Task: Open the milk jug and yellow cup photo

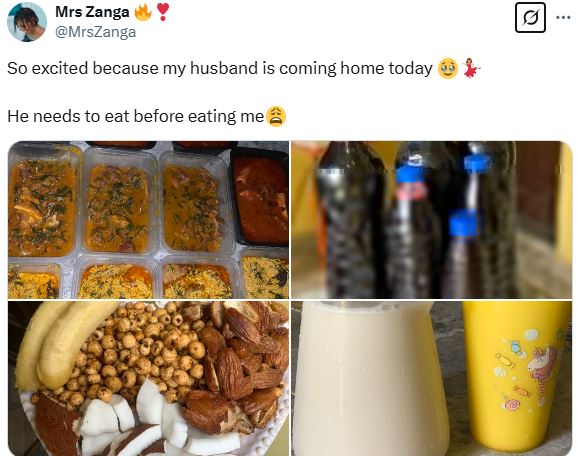Action: [x=432, y=378]
